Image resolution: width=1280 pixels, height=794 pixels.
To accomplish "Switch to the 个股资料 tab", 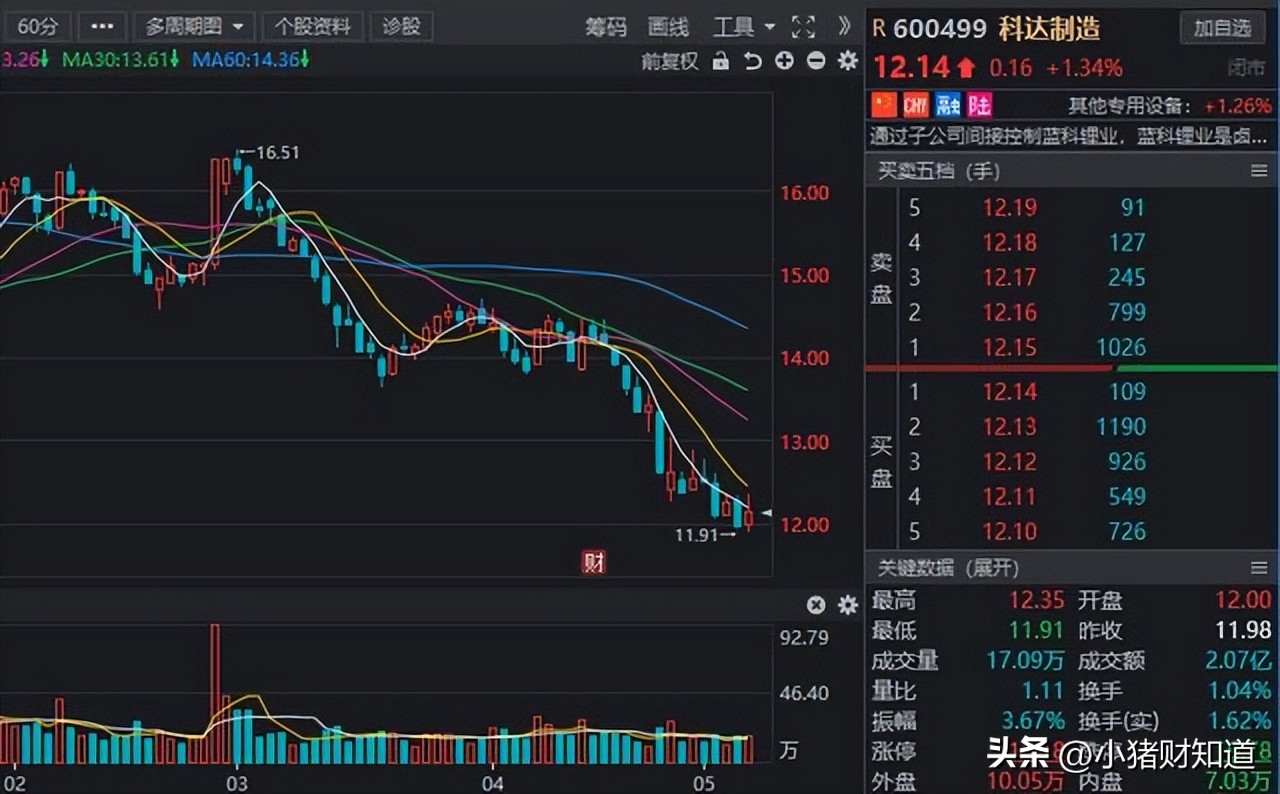I will click(313, 27).
